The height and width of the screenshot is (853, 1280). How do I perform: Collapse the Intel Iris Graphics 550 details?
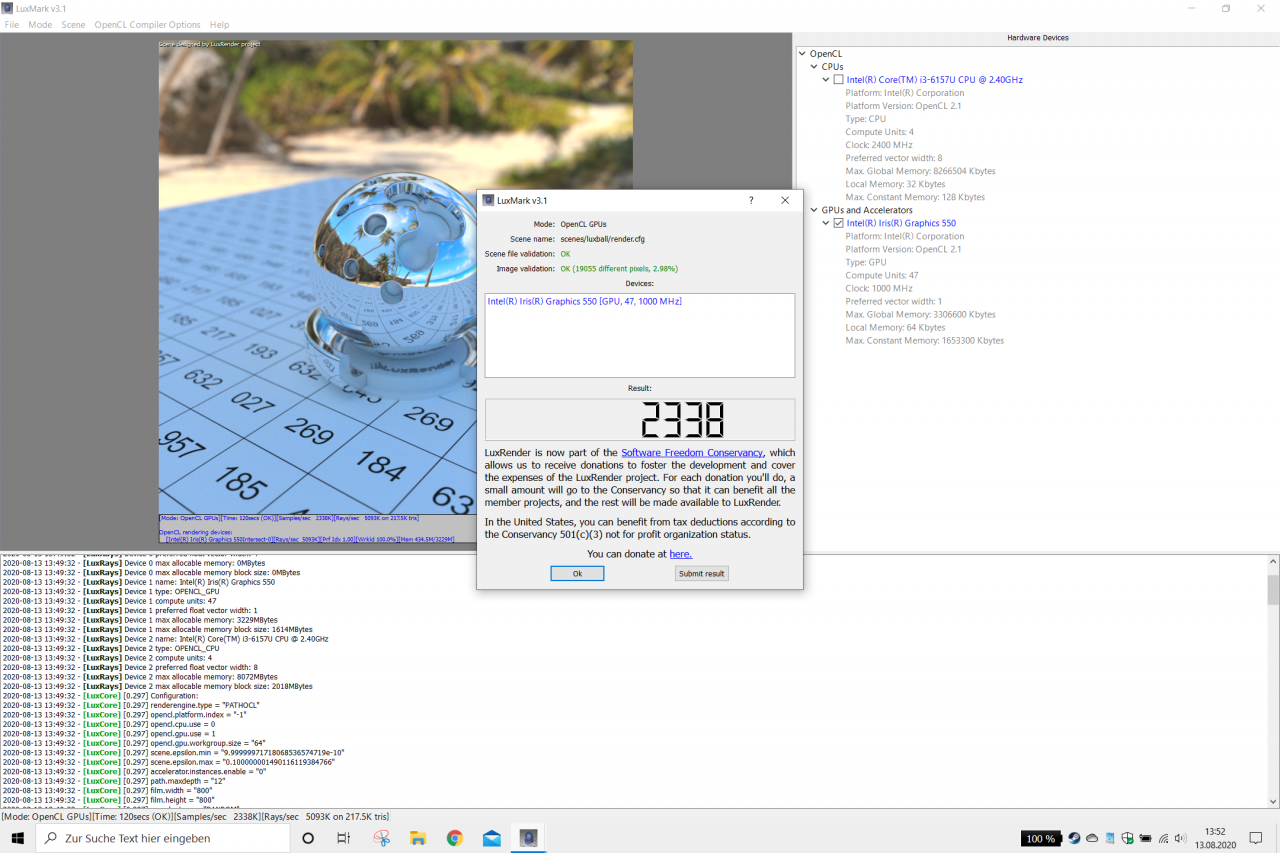click(x=826, y=223)
